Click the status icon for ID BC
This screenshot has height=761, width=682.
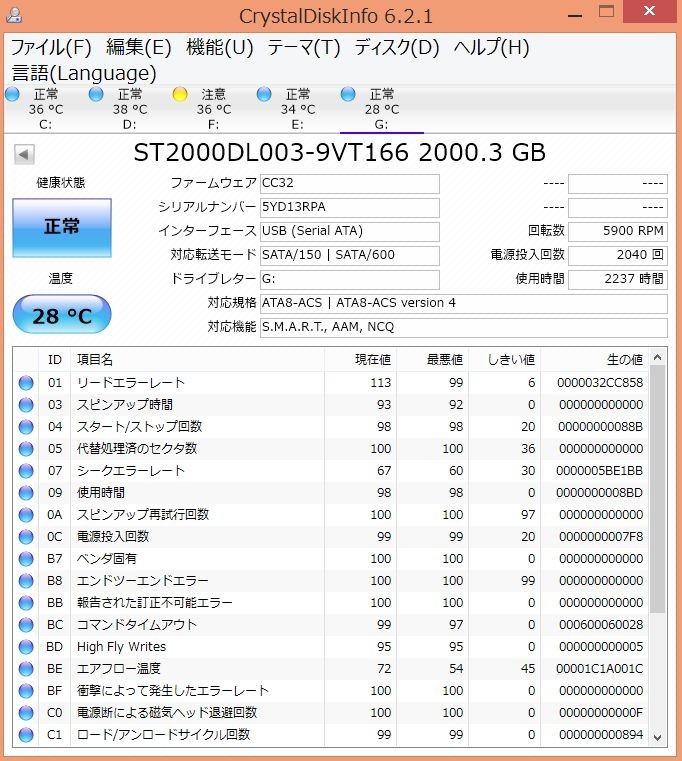click(26, 625)
